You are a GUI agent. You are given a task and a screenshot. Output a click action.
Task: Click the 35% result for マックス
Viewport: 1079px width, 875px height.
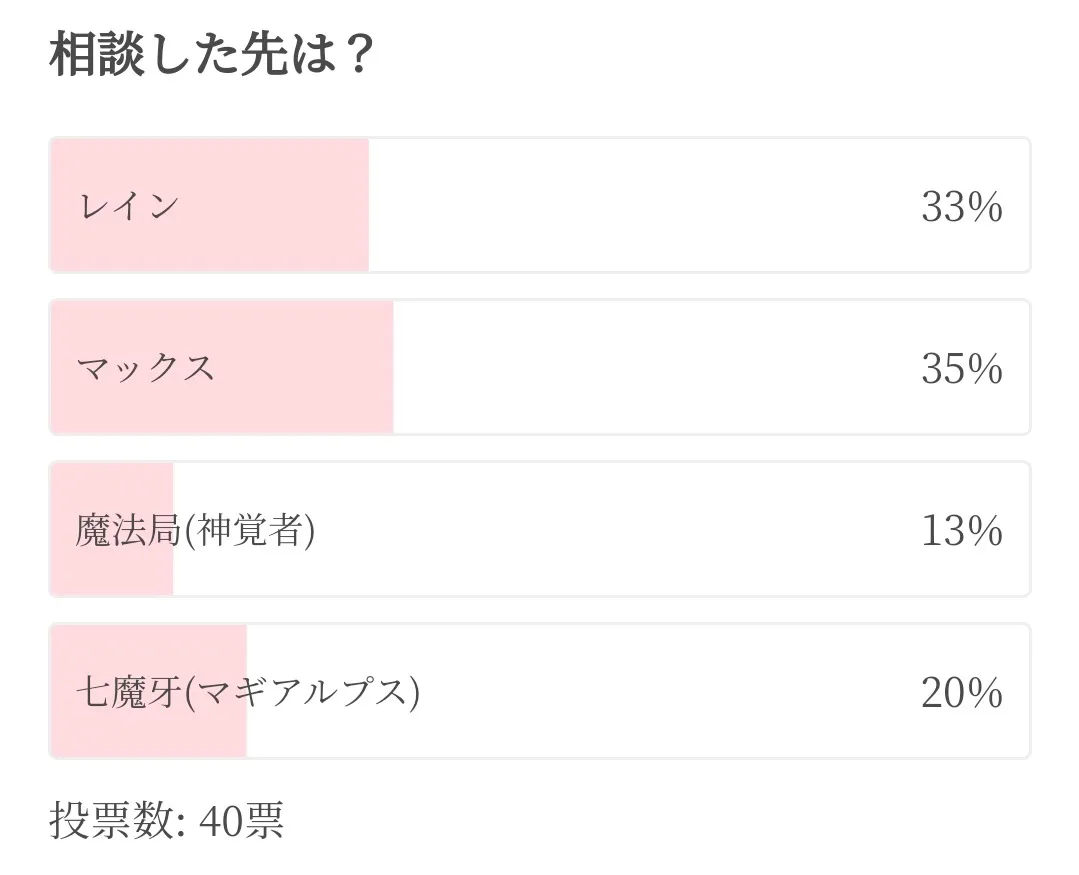(x=961, y=369)
